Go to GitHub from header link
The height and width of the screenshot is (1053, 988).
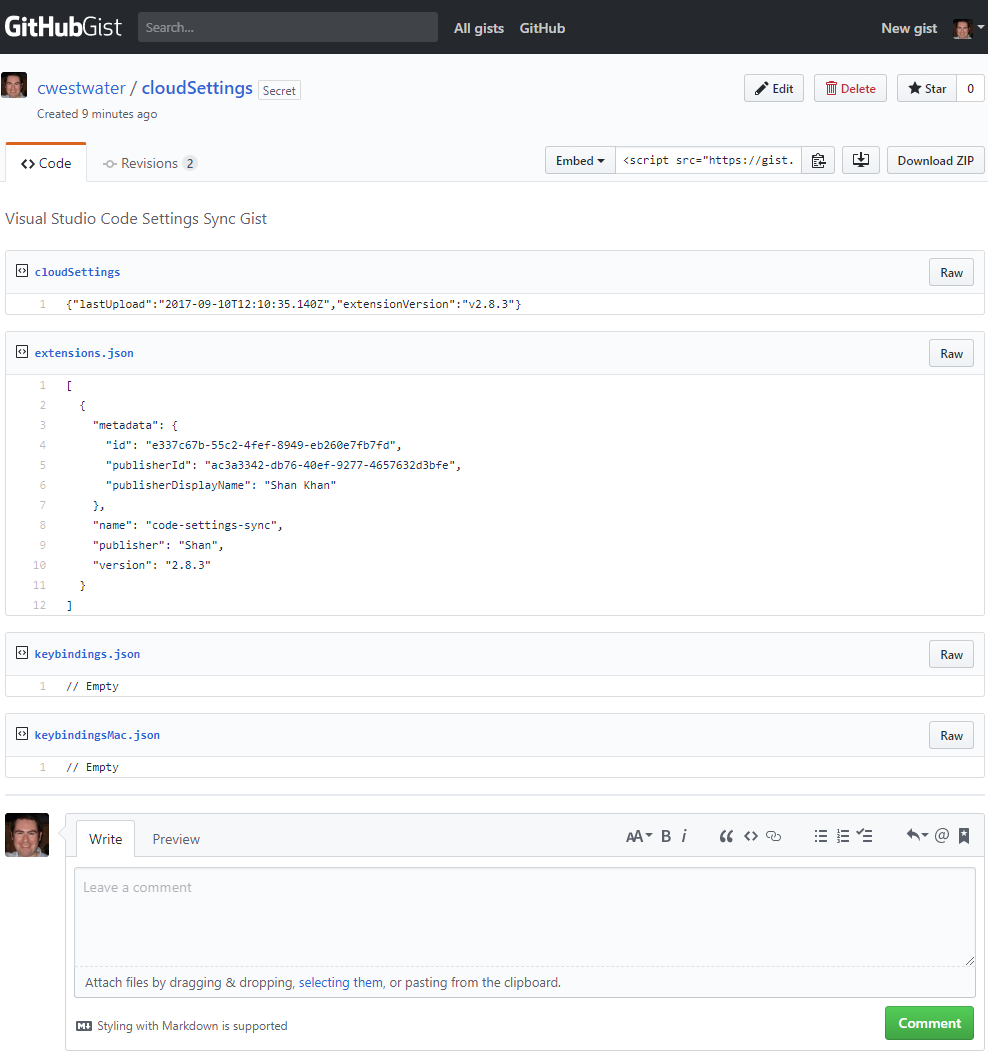coord(542,28)
